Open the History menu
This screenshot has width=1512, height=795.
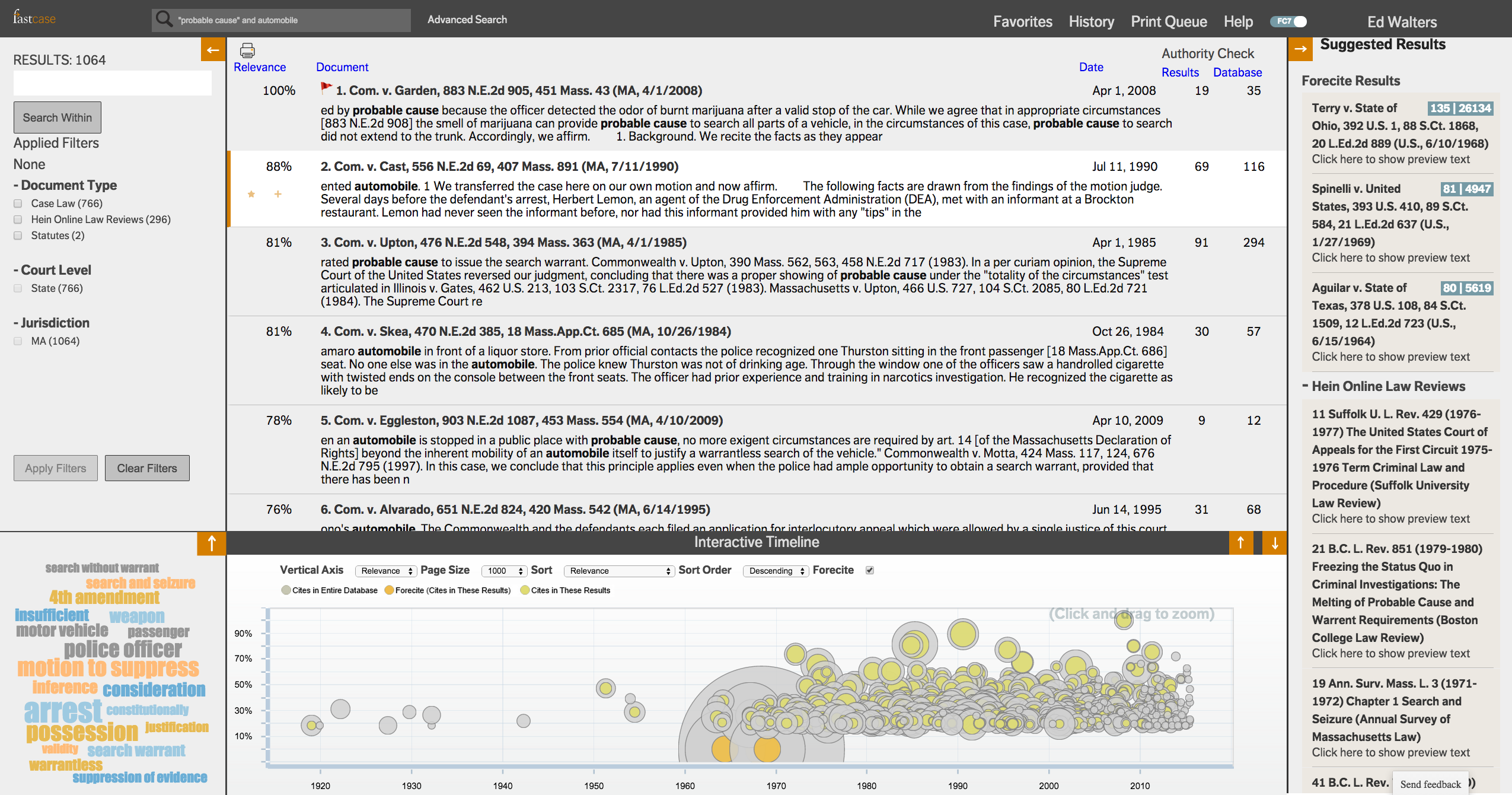[1091, 22]
